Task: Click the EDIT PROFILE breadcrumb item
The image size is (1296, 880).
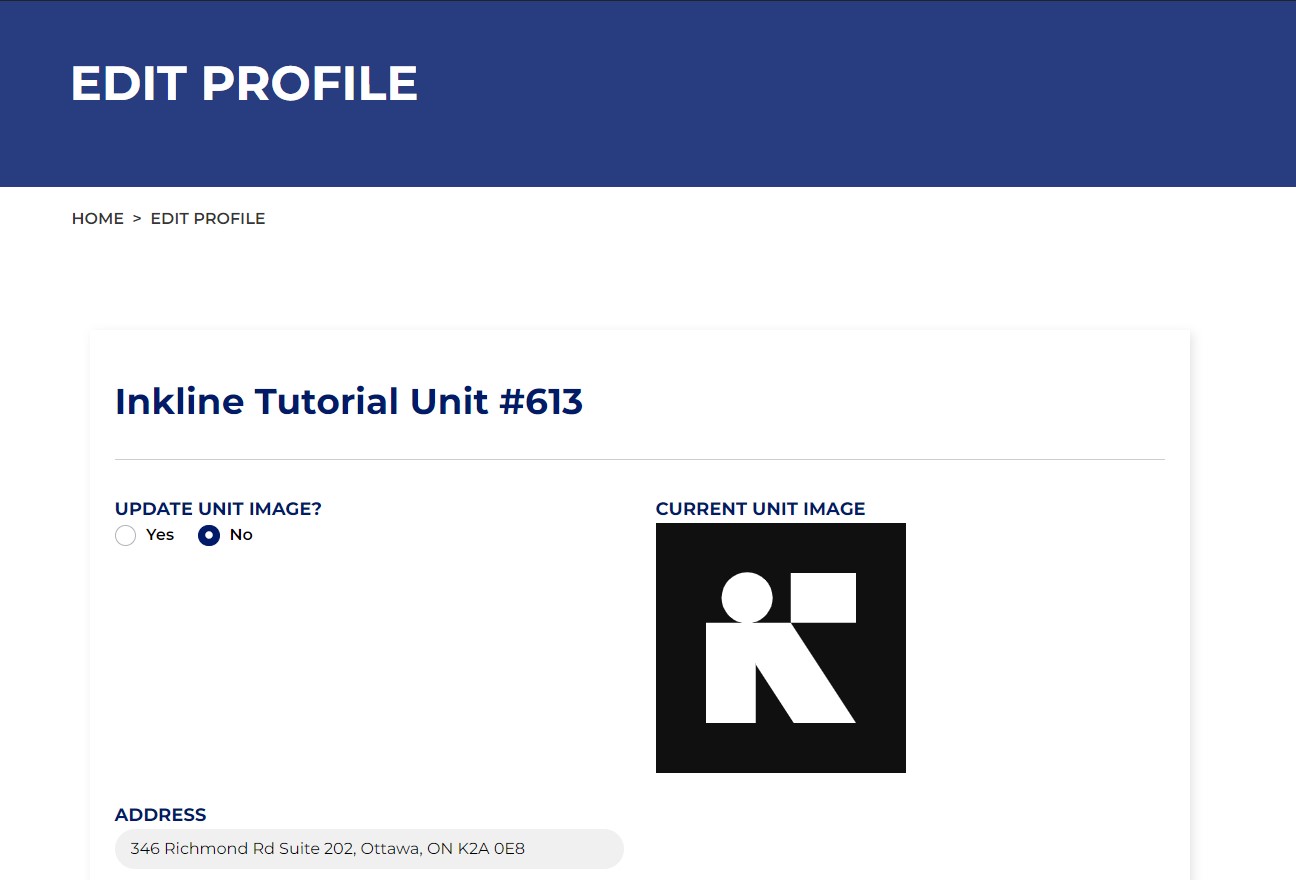Action: 207,219
